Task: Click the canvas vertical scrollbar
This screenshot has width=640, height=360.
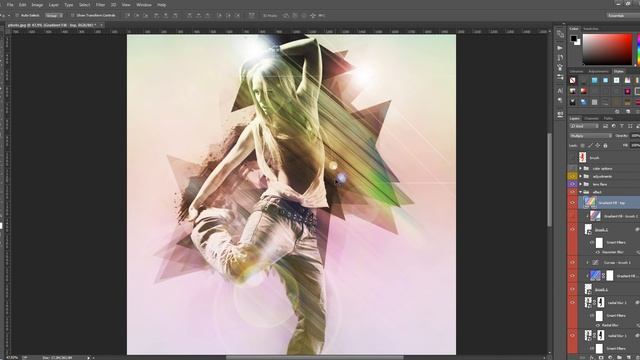Action: [549, 180]
